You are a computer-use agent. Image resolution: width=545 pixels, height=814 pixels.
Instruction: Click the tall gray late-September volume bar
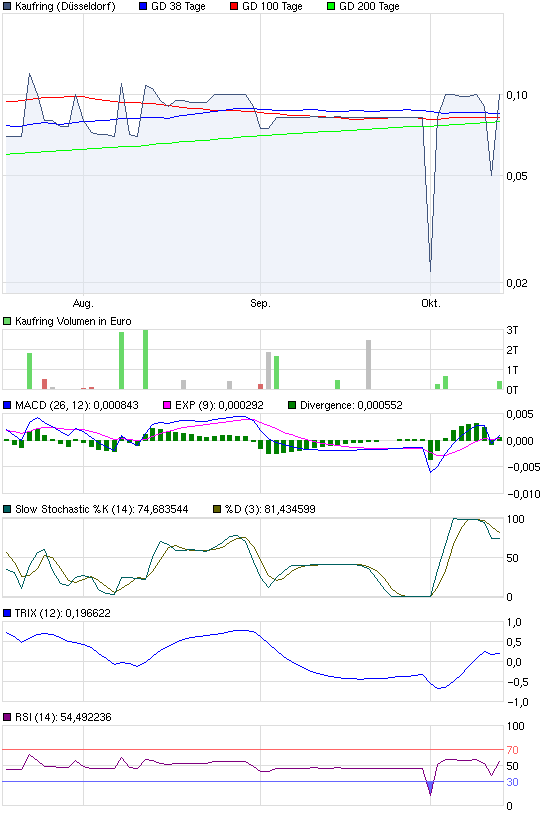[369, 364]
